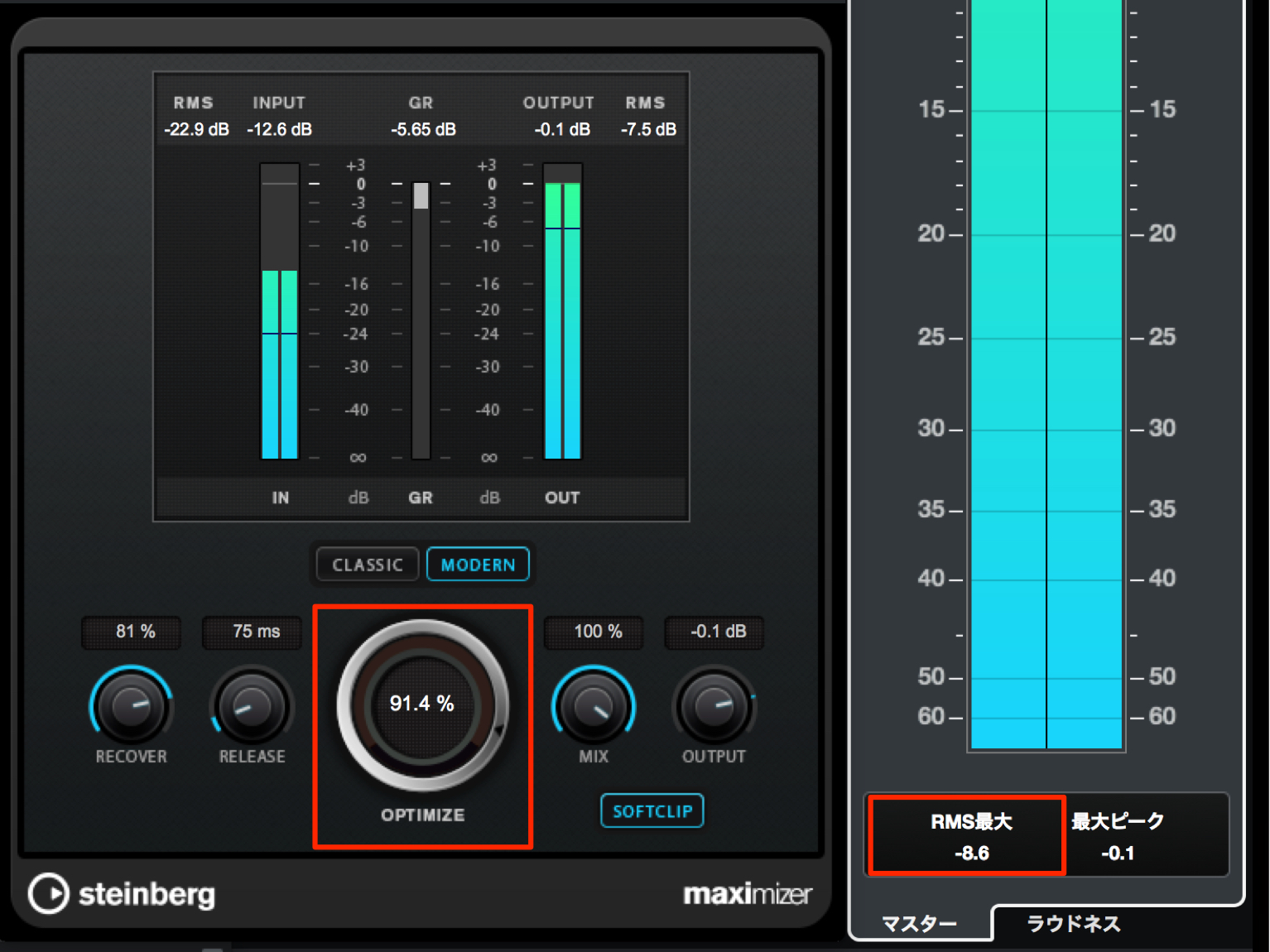Click the Optimize knob at 91.4 %
This screenshot has height=952, width=1270.
tap(422, 704)
